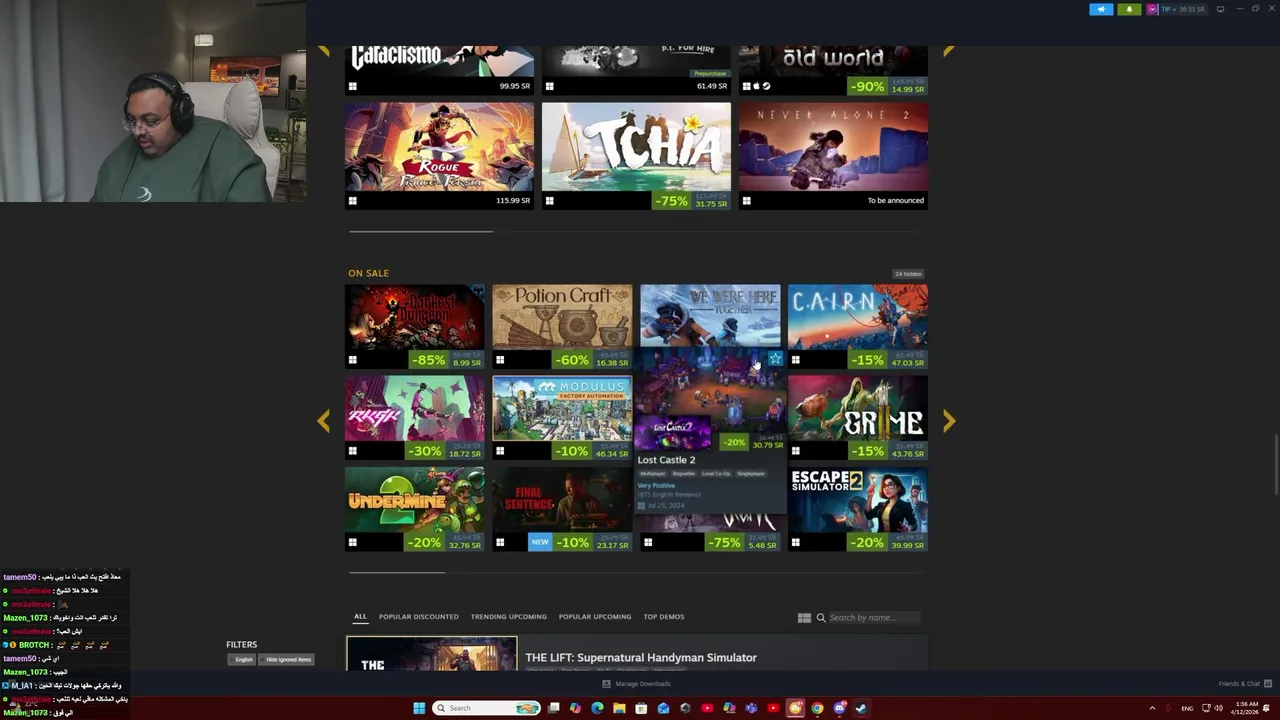Show hidden system tray icons chevron
Screen dimensions: 1280x720
pyautogui.click(x=1152, y=708)
